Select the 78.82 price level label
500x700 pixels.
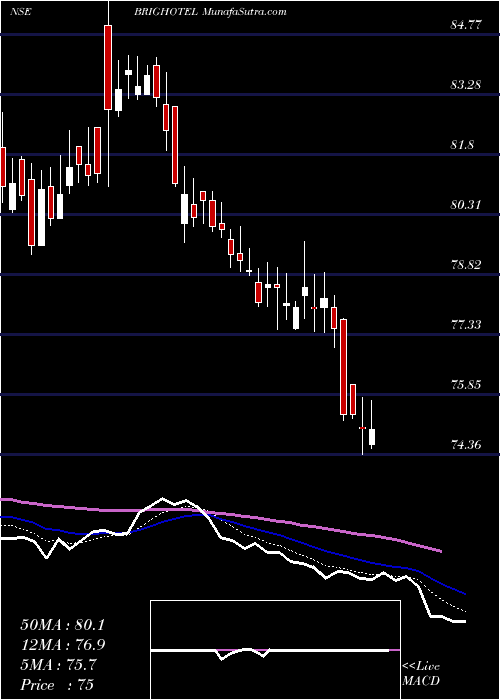(x=466, y=265)
